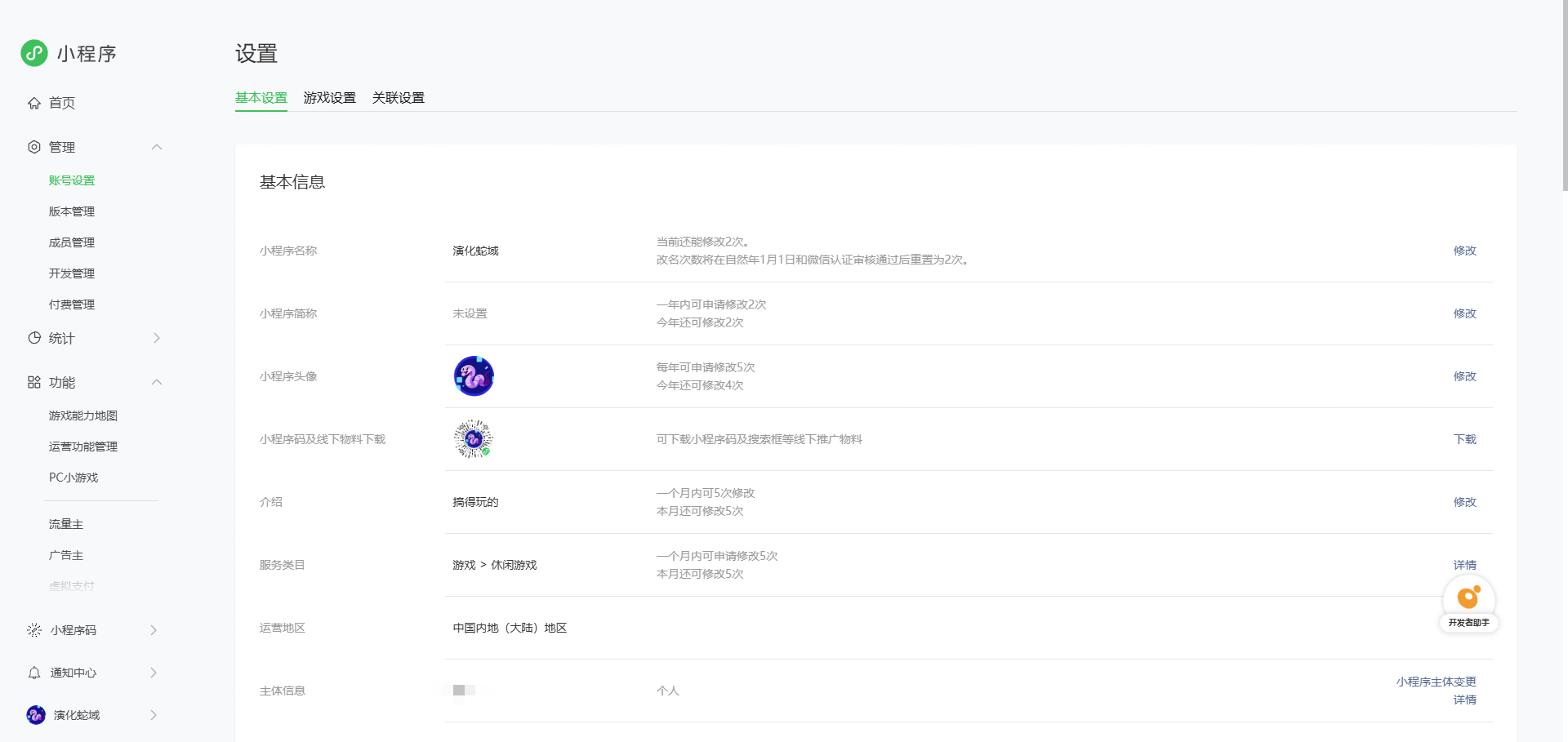The width and height of the screenshot is (1568, 742).
Task: Open 游戏能力地图 in the sidebar
Action: tap(83, 415)
